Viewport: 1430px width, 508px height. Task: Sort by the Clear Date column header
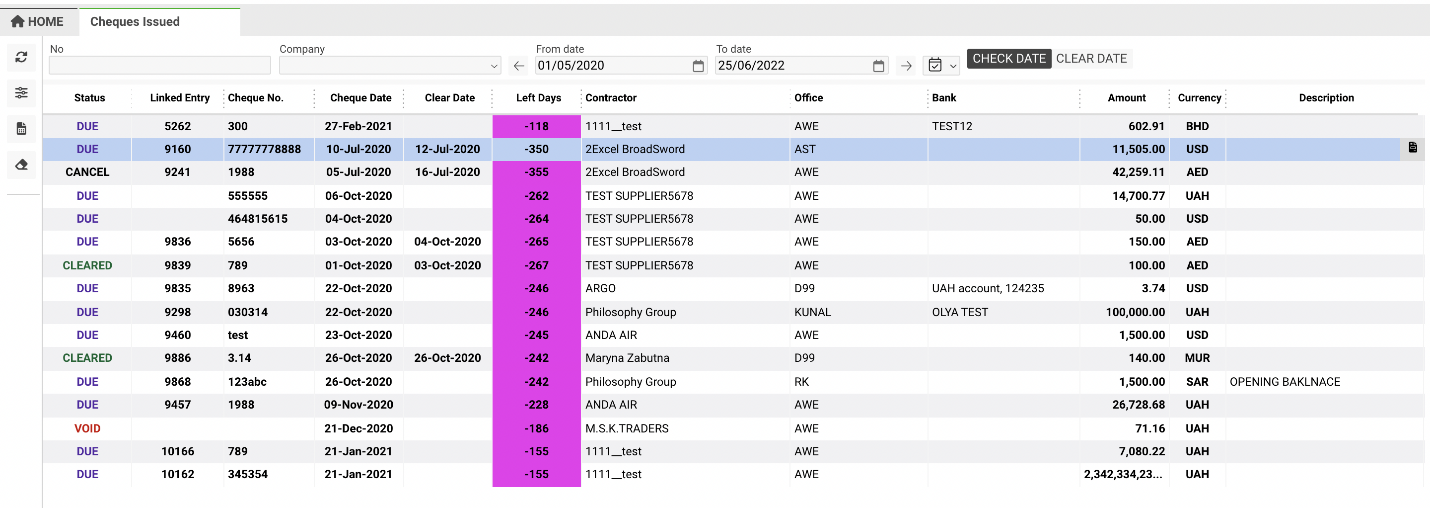point(450,98)
